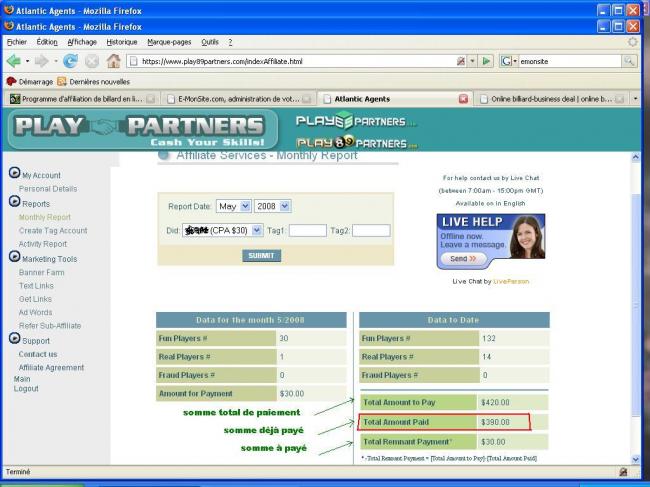The width and height of the screenshot is (650, 487).
Task: Open Personal Details link
Action: pos(48,189)
